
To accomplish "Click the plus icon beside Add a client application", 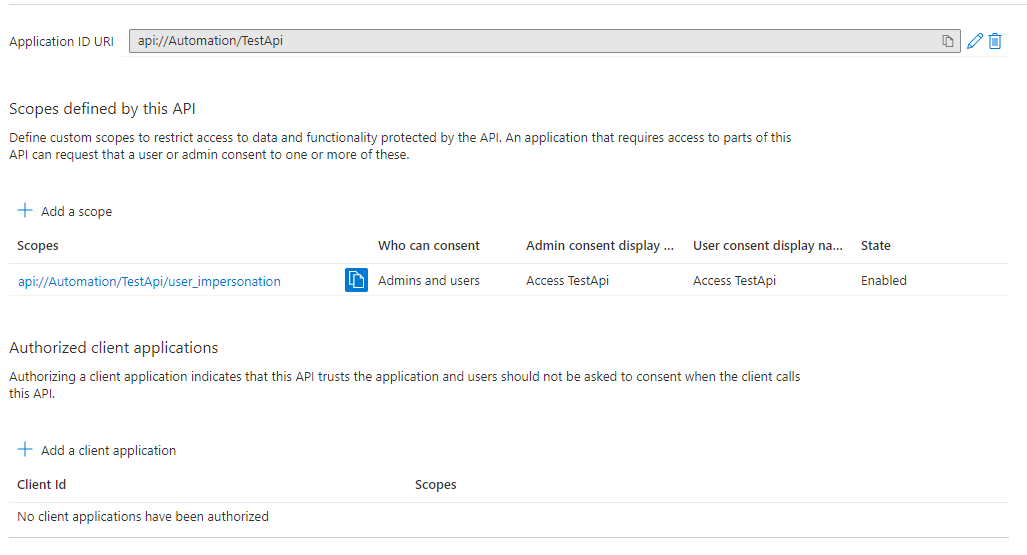I will [x=25, y=450].
